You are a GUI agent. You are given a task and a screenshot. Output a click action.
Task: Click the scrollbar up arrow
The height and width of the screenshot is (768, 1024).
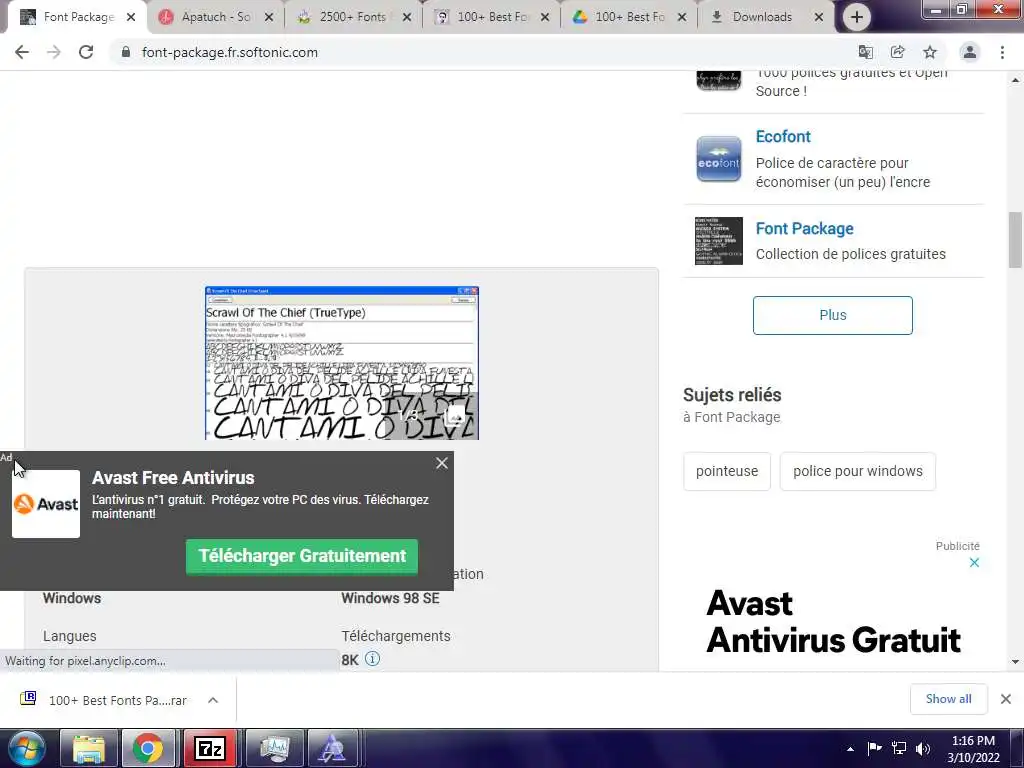tap(1015, 80)
